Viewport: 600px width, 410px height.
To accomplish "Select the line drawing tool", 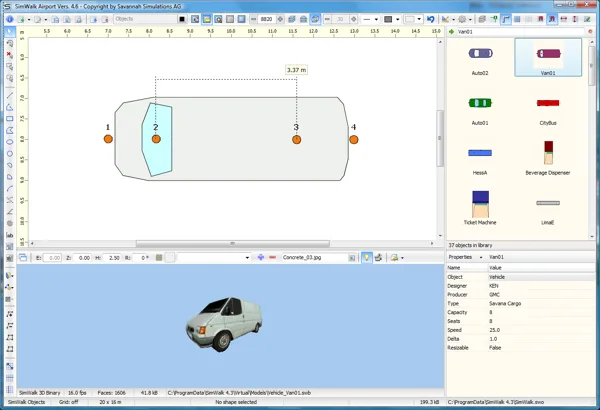I will 10,95.
